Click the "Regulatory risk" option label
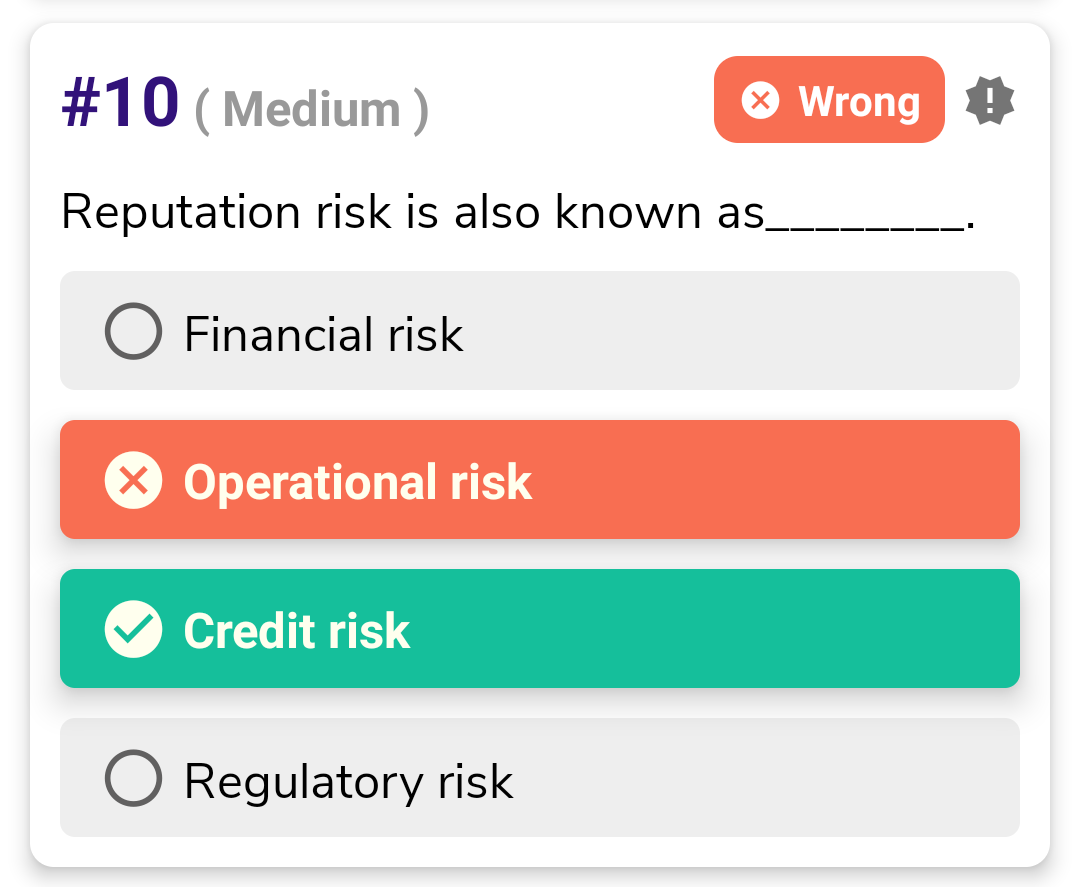This screenshot has height=887, width=1079. click(x=348, y=781)
